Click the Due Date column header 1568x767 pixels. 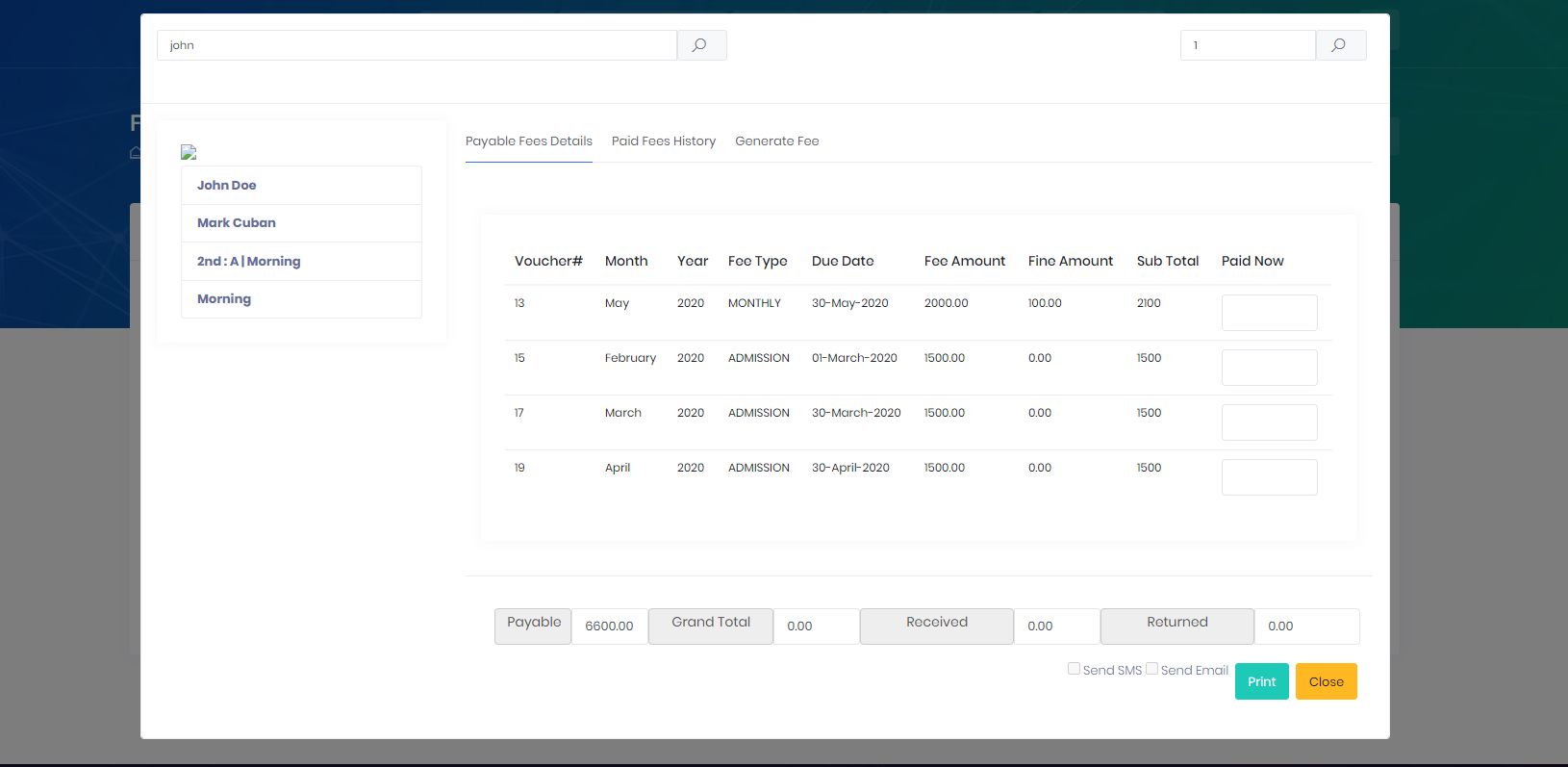(x=843, y=261)
